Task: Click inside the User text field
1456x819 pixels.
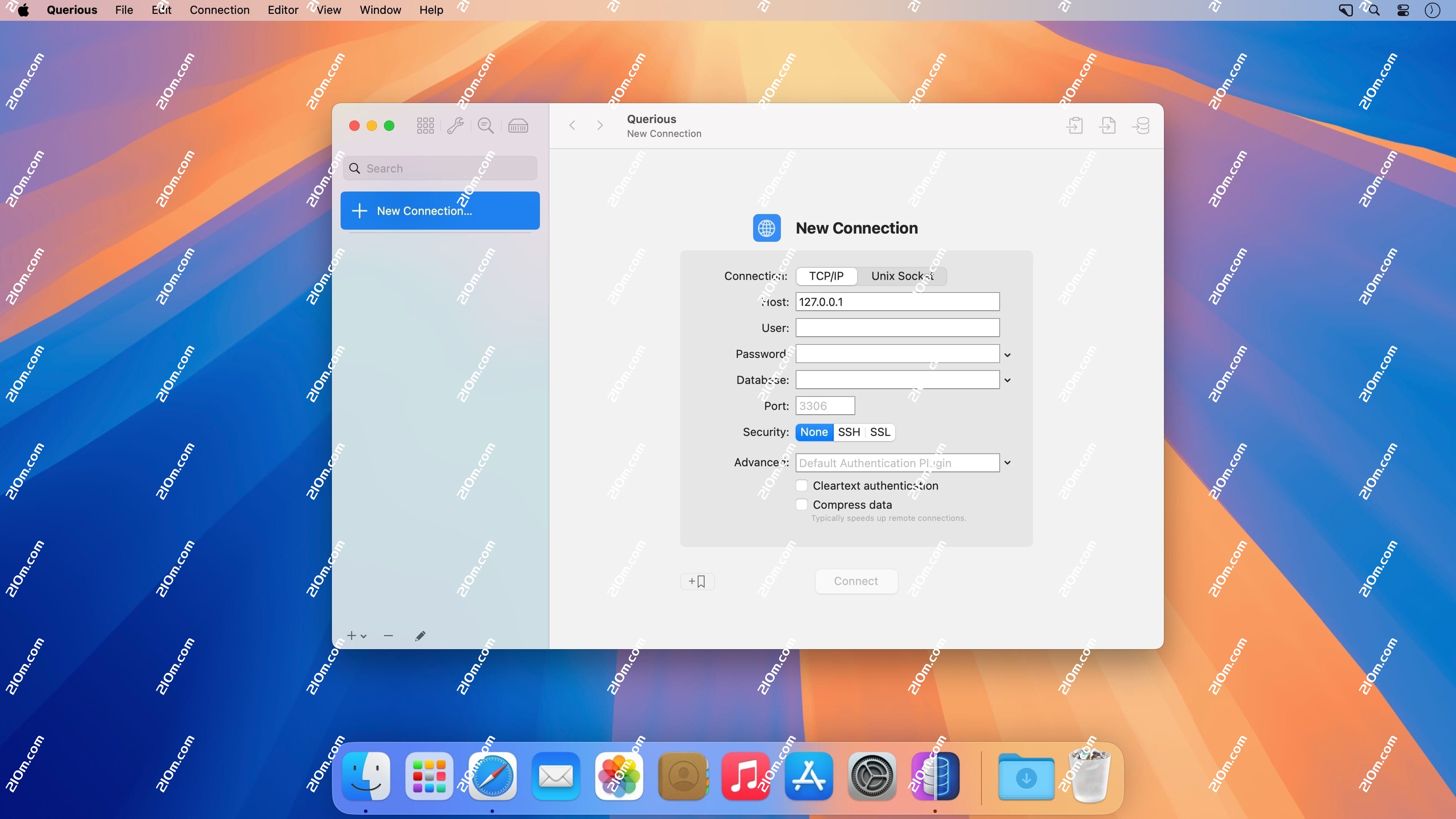Action: [x=897, y=327]
